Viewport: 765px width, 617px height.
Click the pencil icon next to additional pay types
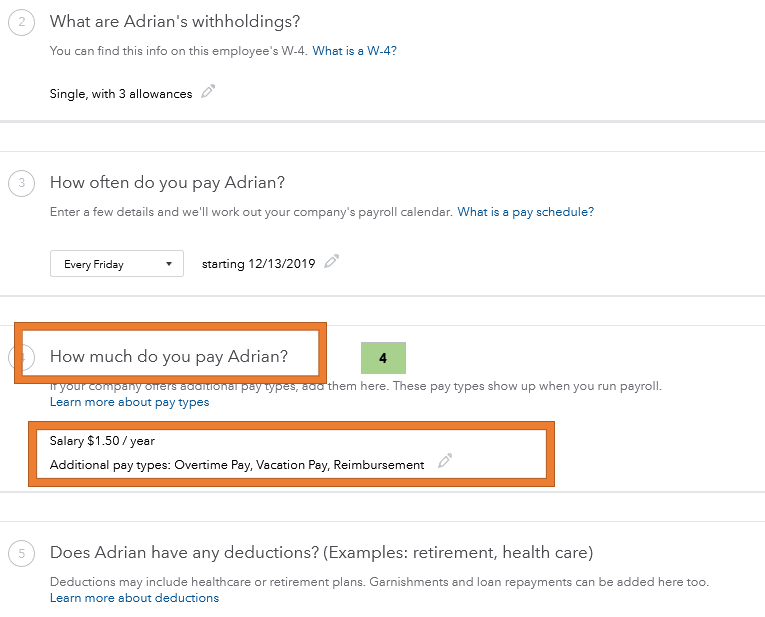(445, 461)
